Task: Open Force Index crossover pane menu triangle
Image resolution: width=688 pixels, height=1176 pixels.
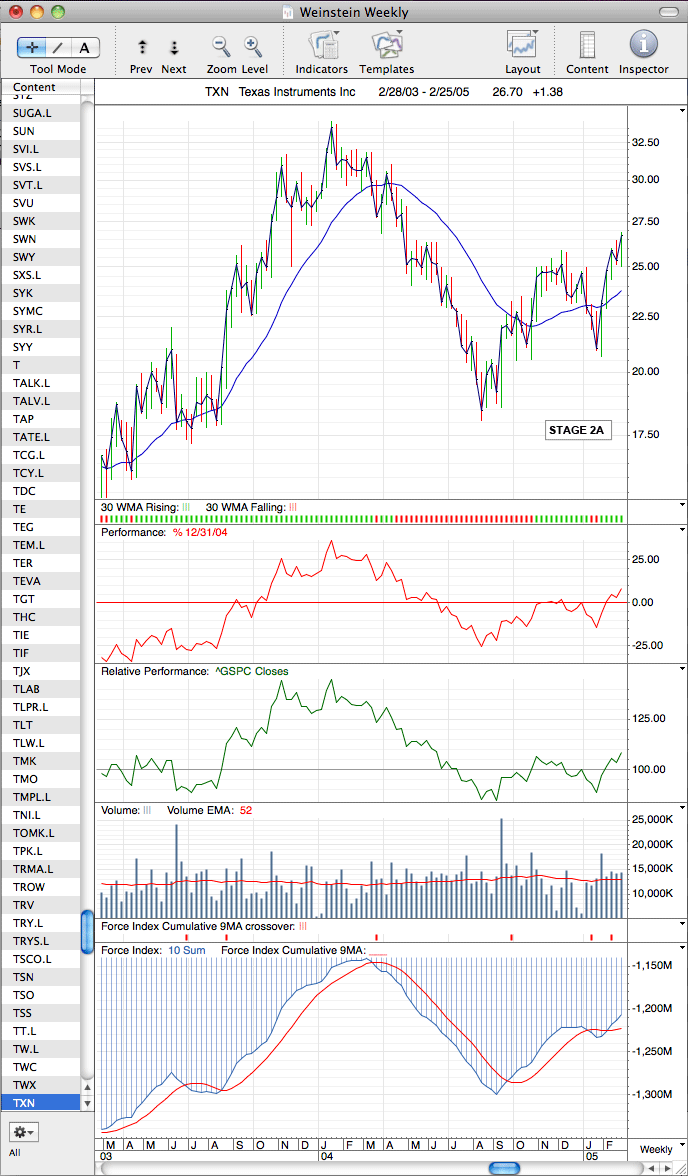Action: point(682,923)
